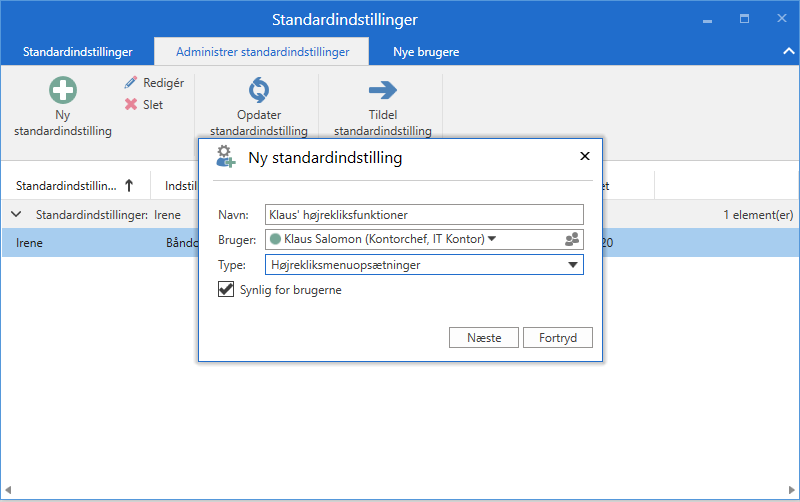Click into the Navn text field
Viewport: 800px width, 502px height.
pos(423,214)
